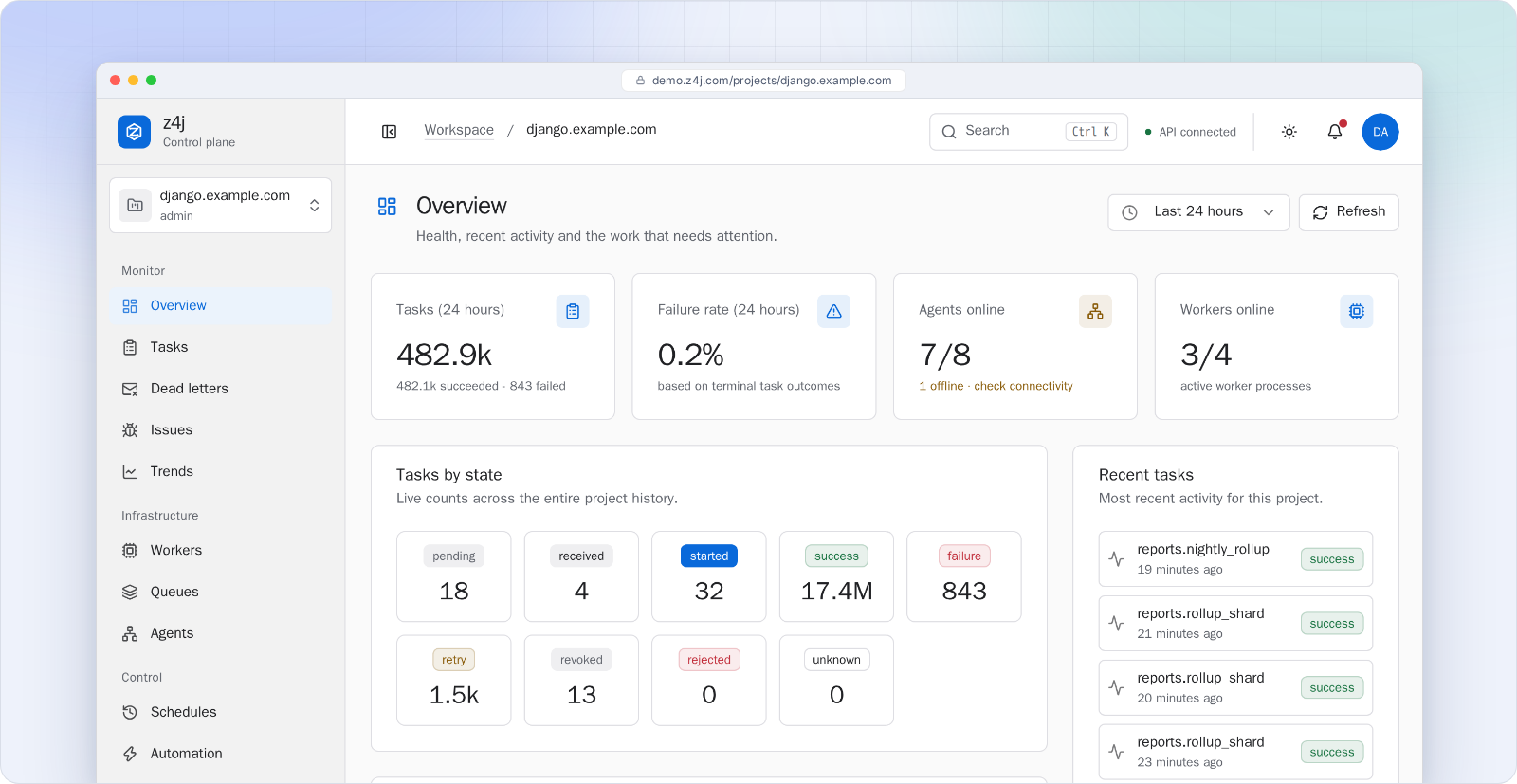The height and width of the screenshot is (784, 1517).
Task: Click the Ctrl K shortcut hint
Action: [1091, 132]
